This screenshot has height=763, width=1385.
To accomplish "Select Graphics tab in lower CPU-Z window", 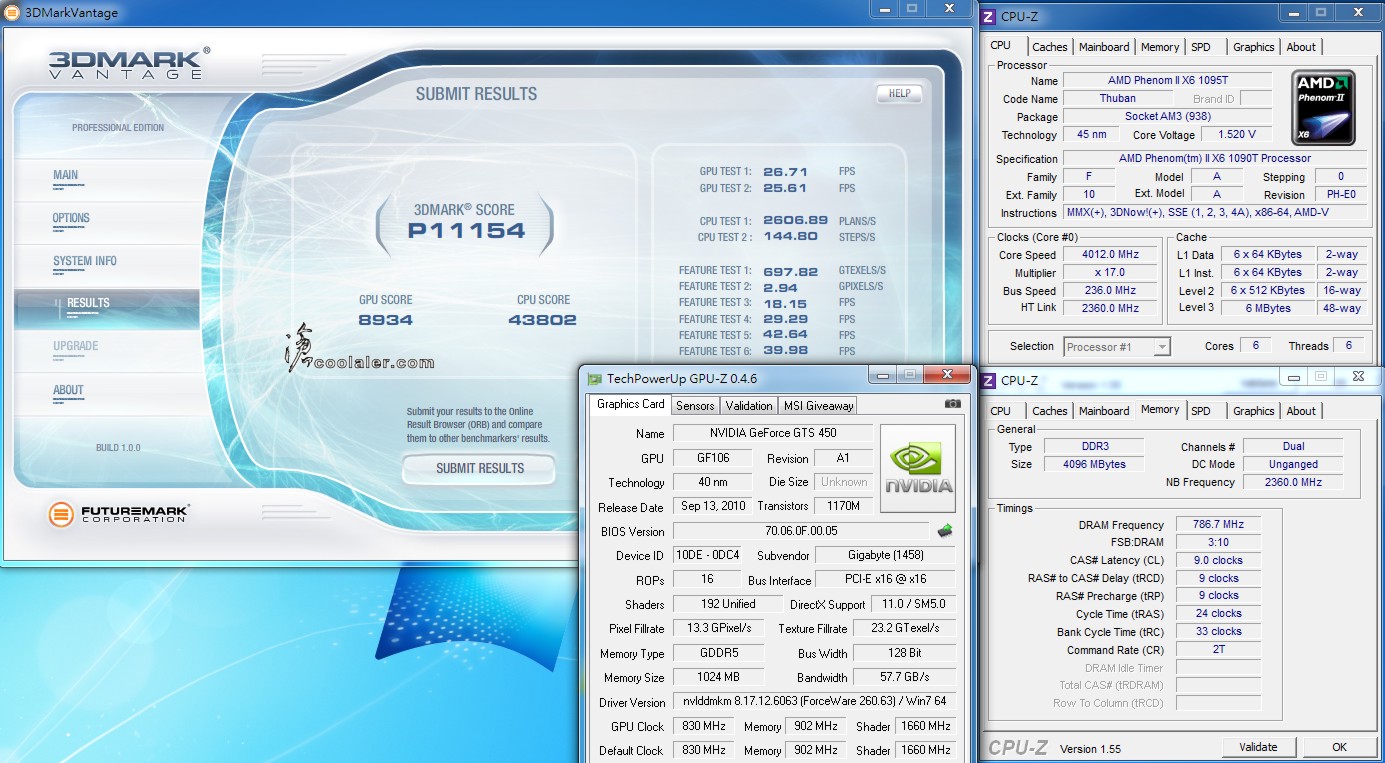I will pyautogui.click(x=1254, y=411).
